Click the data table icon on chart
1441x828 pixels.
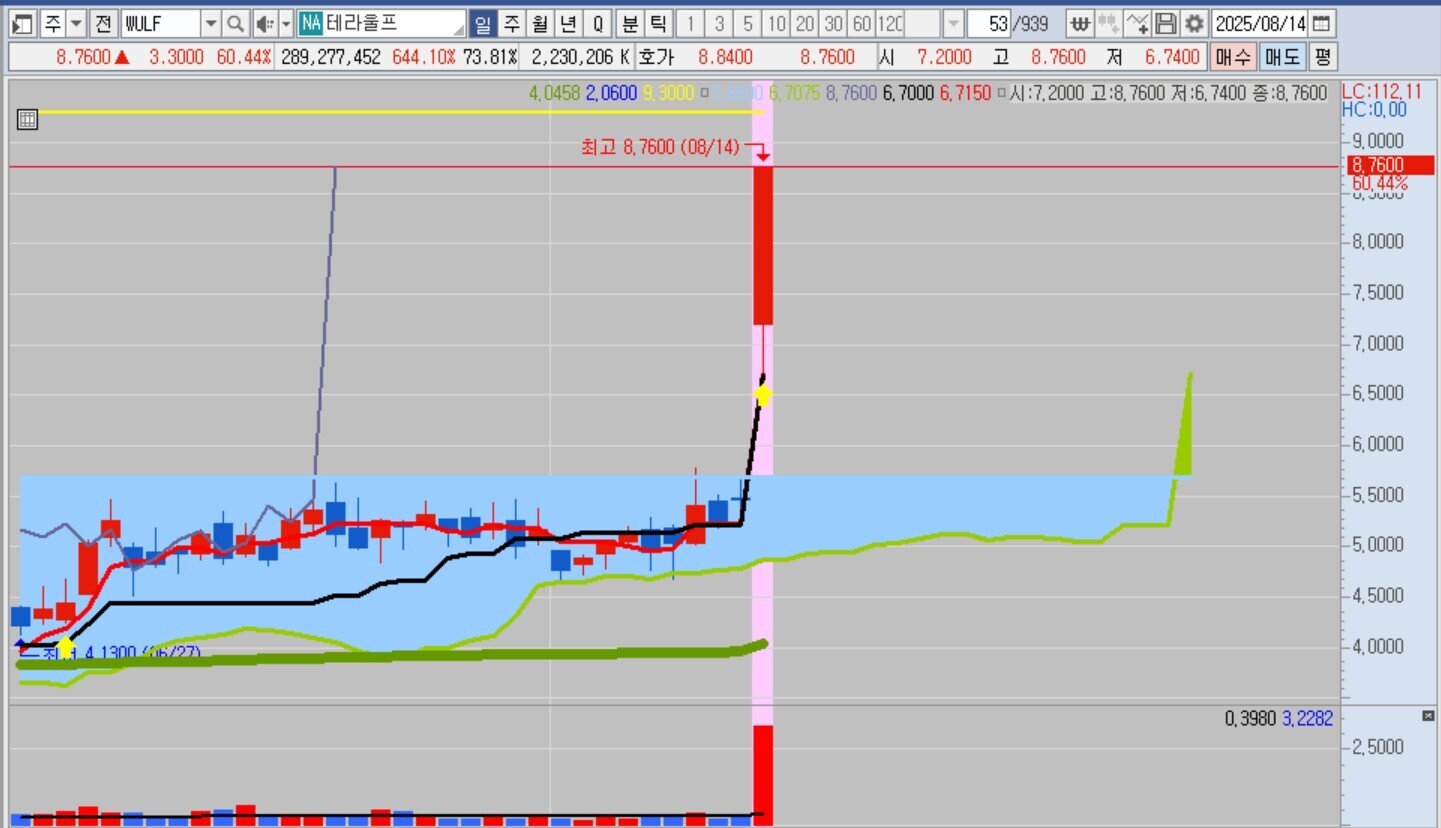tap(28, 120)
